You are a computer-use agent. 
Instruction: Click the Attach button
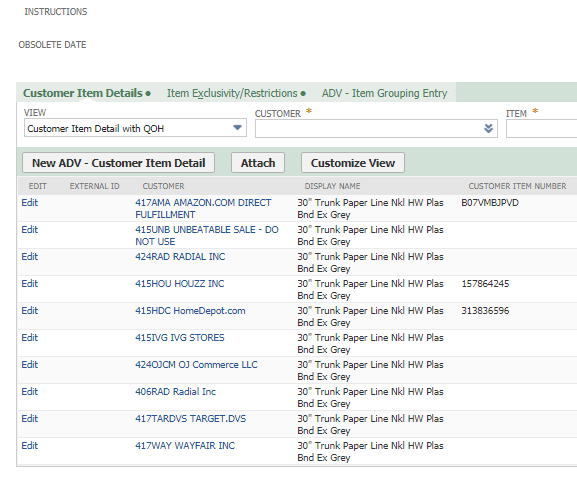coord(258,163)
